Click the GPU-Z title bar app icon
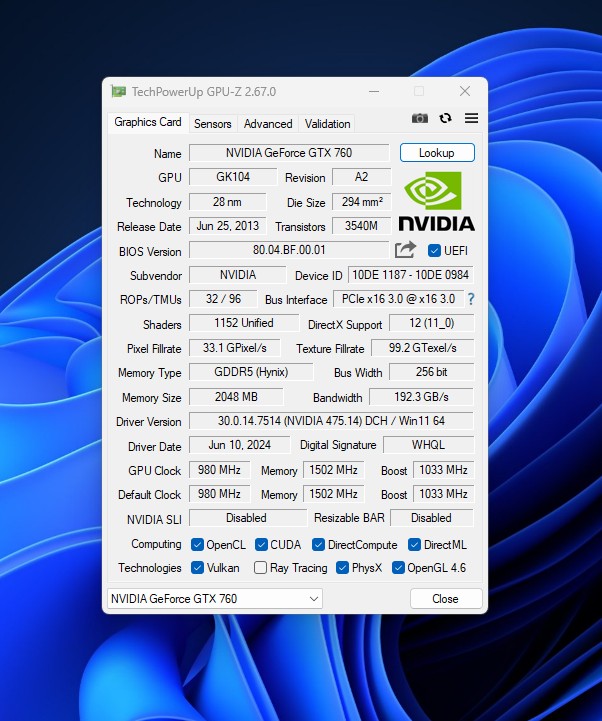The width and height of the screenshot is (602, 721). pos(119,92)
